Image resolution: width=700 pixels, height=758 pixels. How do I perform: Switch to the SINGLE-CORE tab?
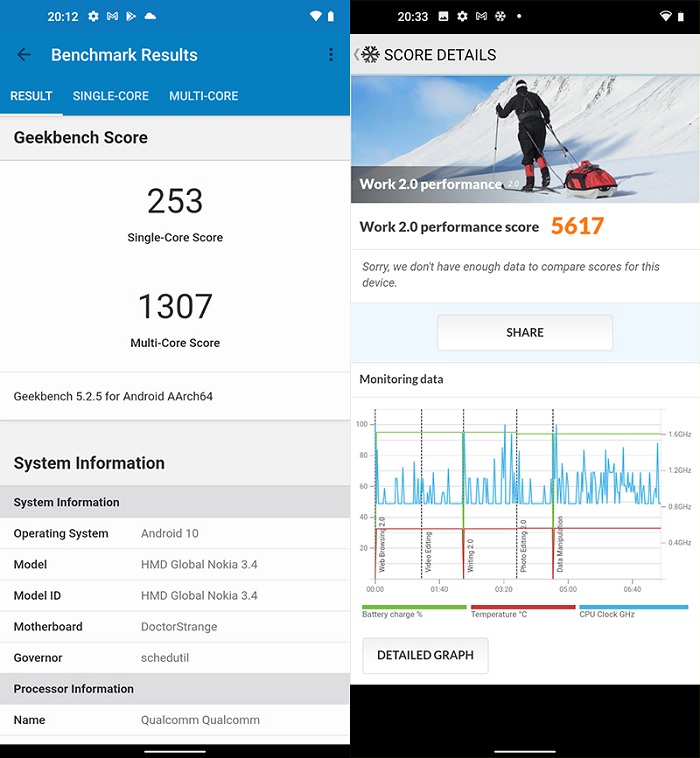click(111, 96)
